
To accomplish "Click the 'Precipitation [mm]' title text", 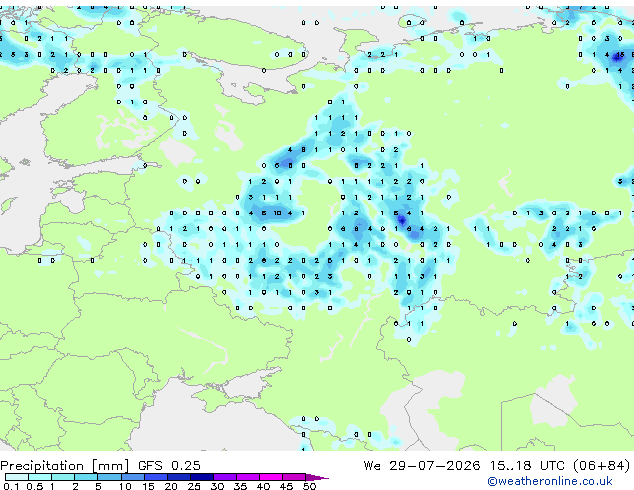I will (65, 466).
